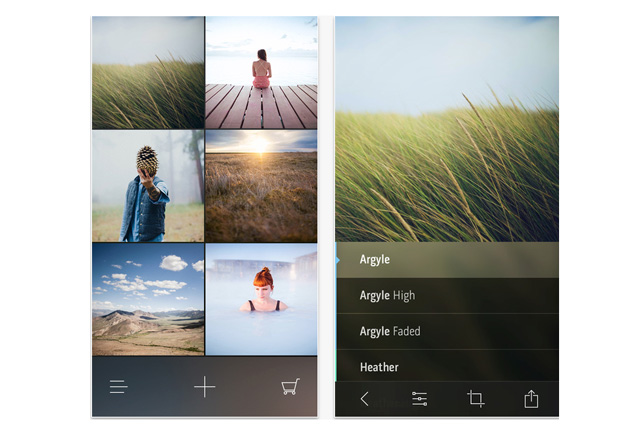
Task: Tap the plus icon to add a photo
Action: click(205, 387)
